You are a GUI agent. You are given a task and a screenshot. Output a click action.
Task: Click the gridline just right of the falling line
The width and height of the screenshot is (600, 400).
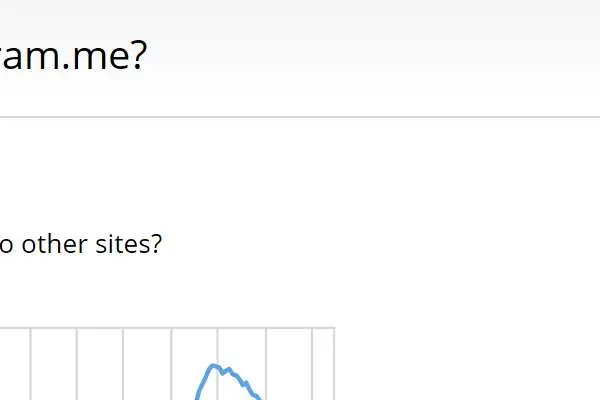tap(266, 364)
